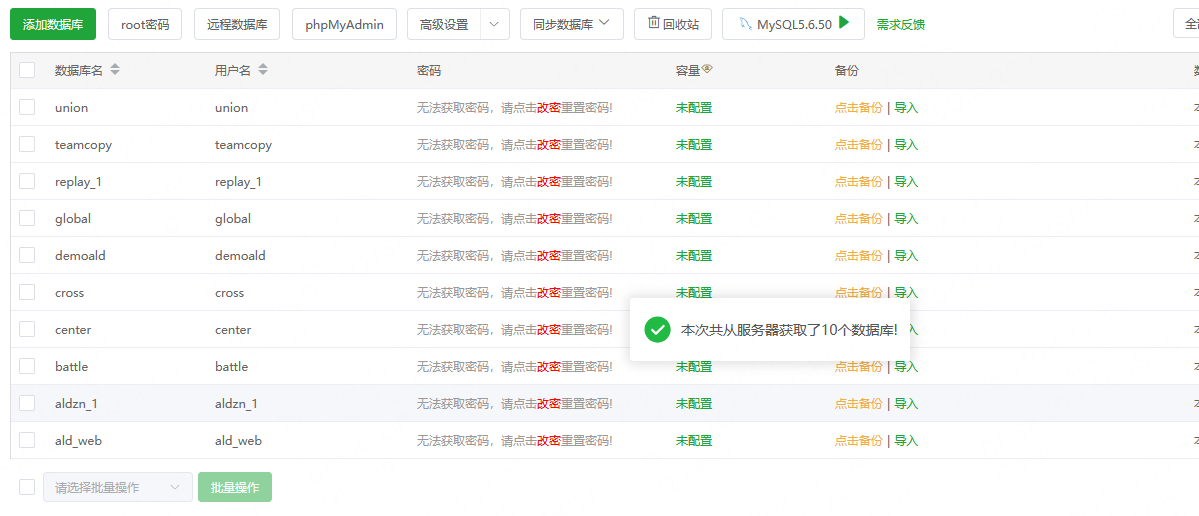Select database name cell center
This screenshot has height=516, width=1199.
(x=73, y=330)
